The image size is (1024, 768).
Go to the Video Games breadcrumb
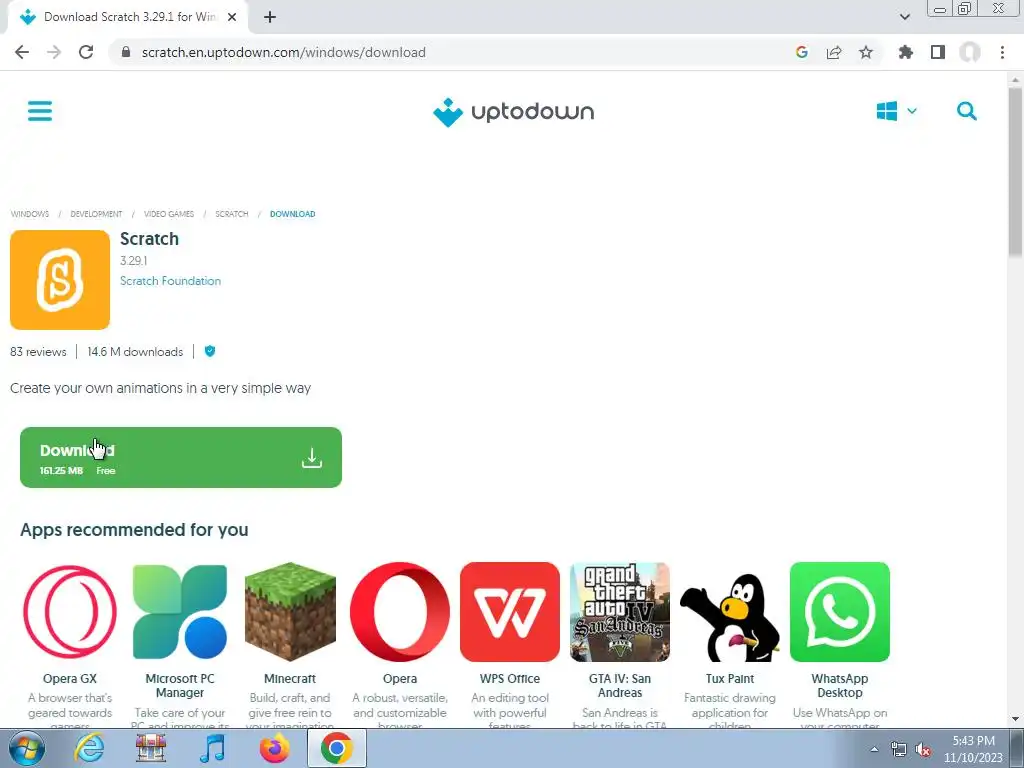coord(168,214)
